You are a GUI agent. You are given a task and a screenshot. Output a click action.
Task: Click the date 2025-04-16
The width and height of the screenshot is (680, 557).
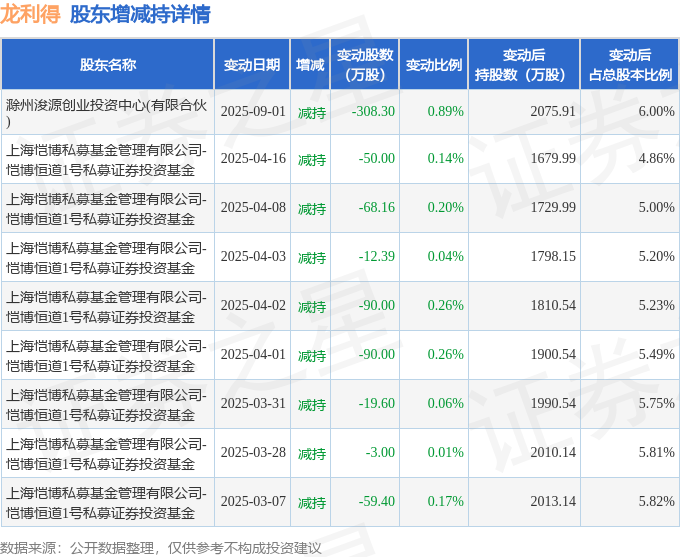[253, 158]
